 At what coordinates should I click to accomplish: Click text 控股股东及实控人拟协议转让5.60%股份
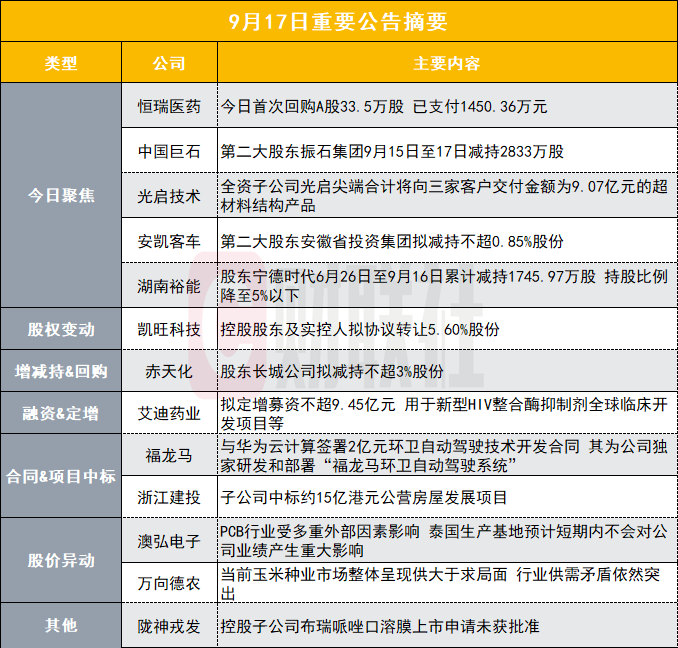pyautogui.click(x=360, y=330)
